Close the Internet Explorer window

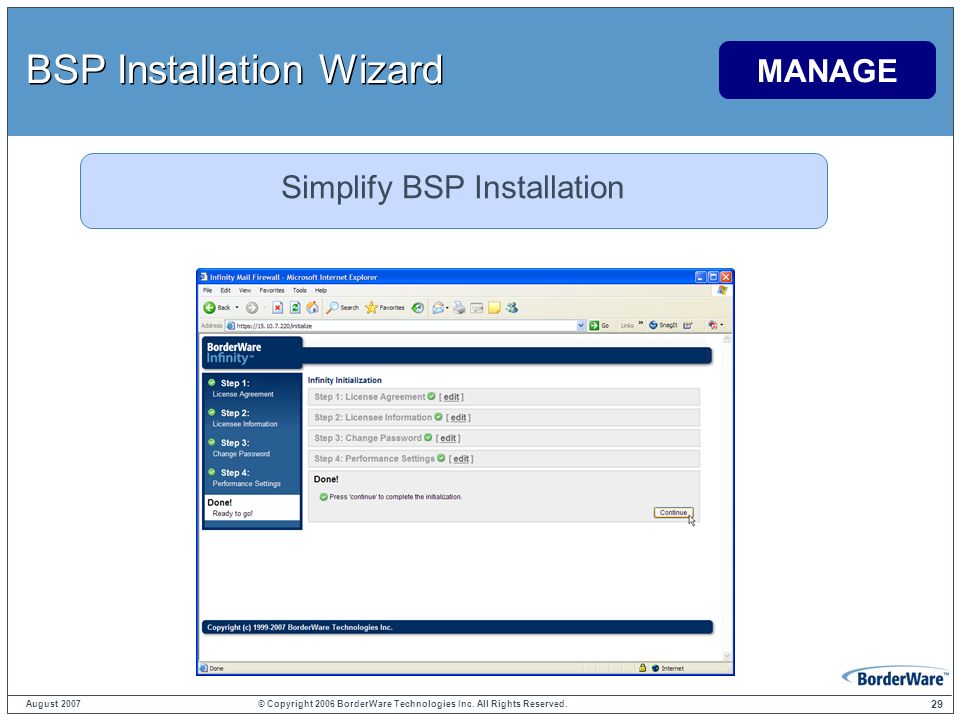726,277
